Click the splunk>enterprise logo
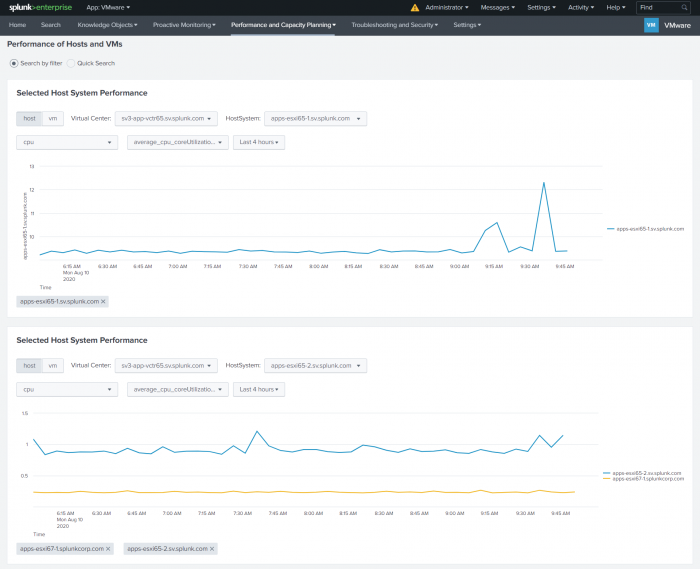This screenshot has width=700, height=569. point(40,8)
